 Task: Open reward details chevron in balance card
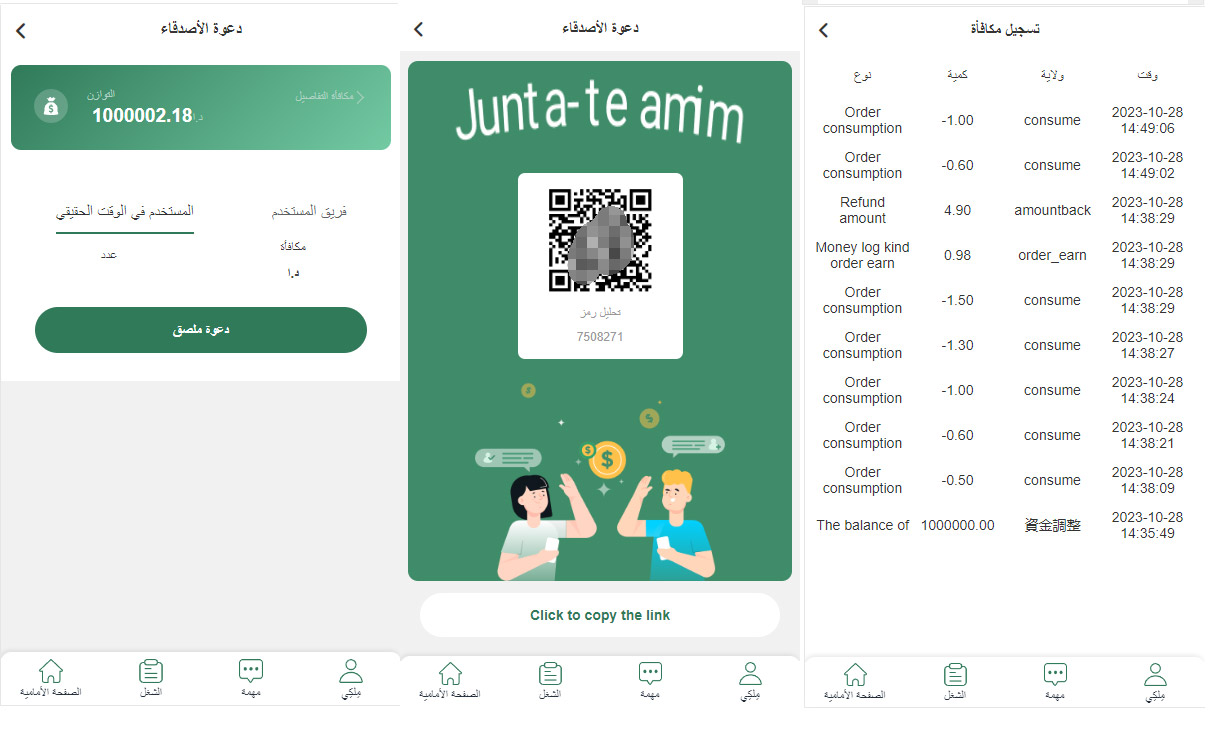361,97
